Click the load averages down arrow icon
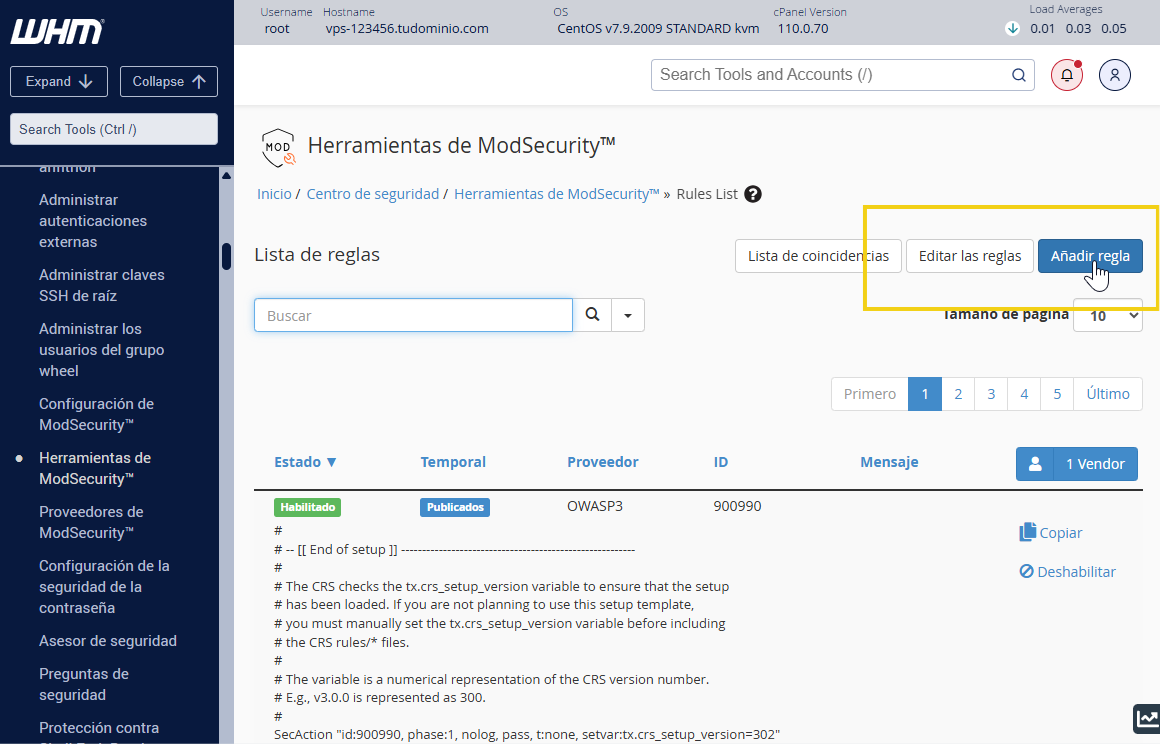The width and height of the screenshot is (1160, 744). click(1013, 29)
